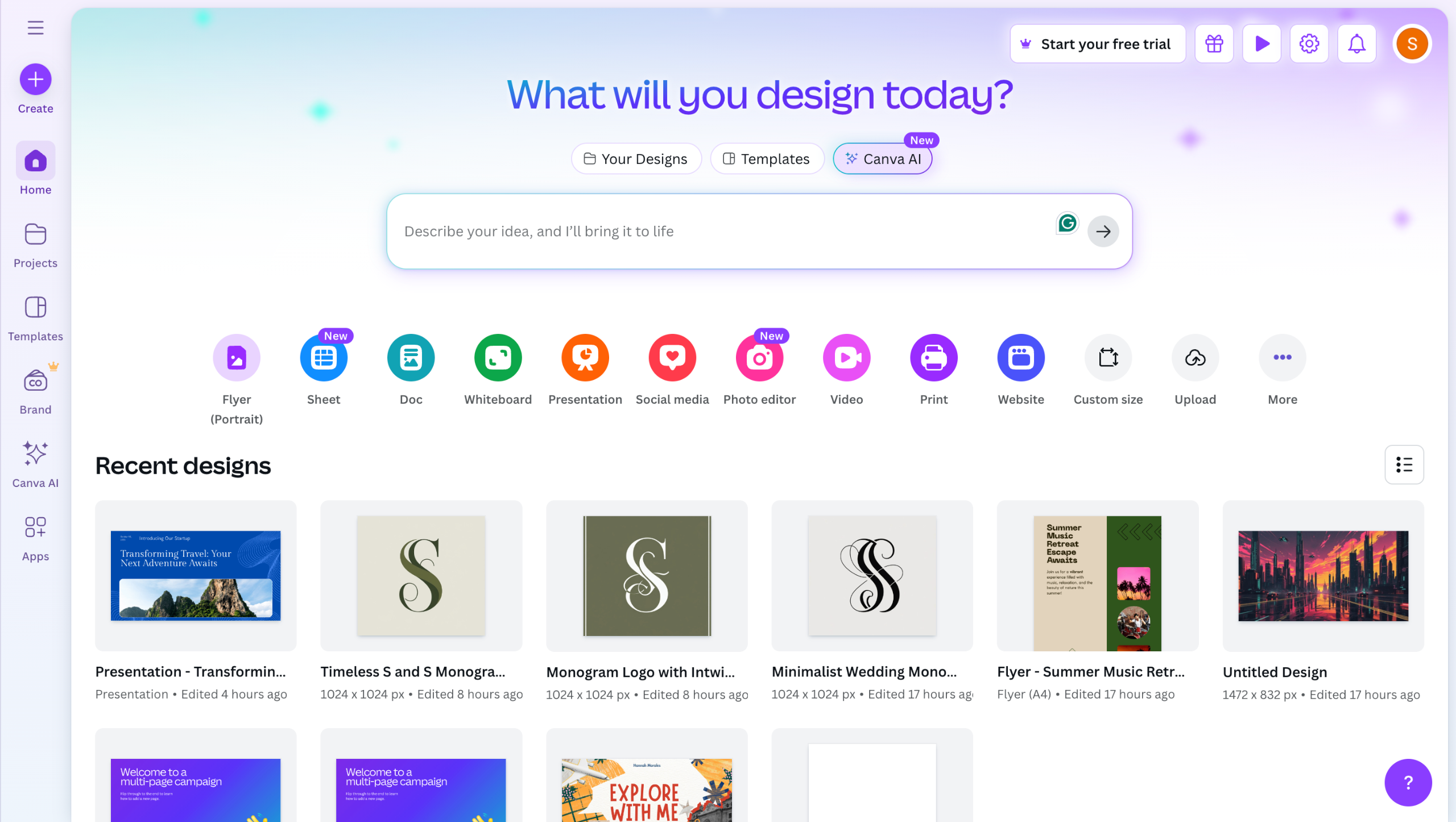The image size is (1456, 822).
Task: Open the settings gear
Action: tap(1309, 44)
